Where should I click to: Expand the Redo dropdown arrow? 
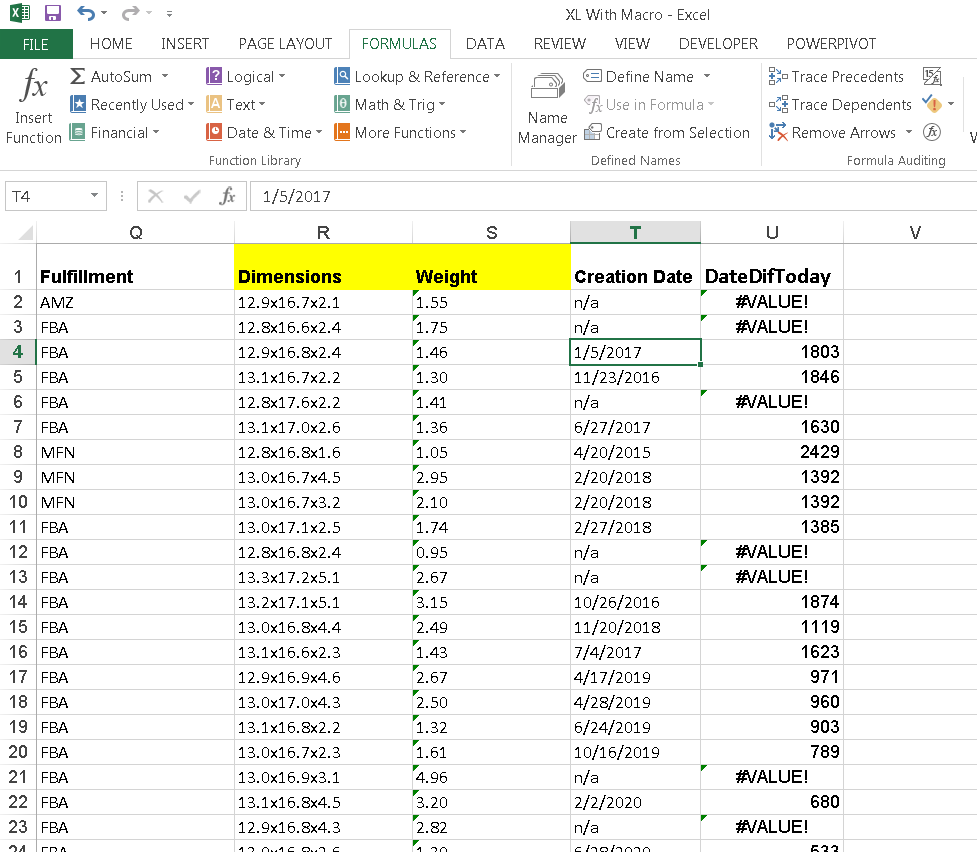(x=148, y=12)
